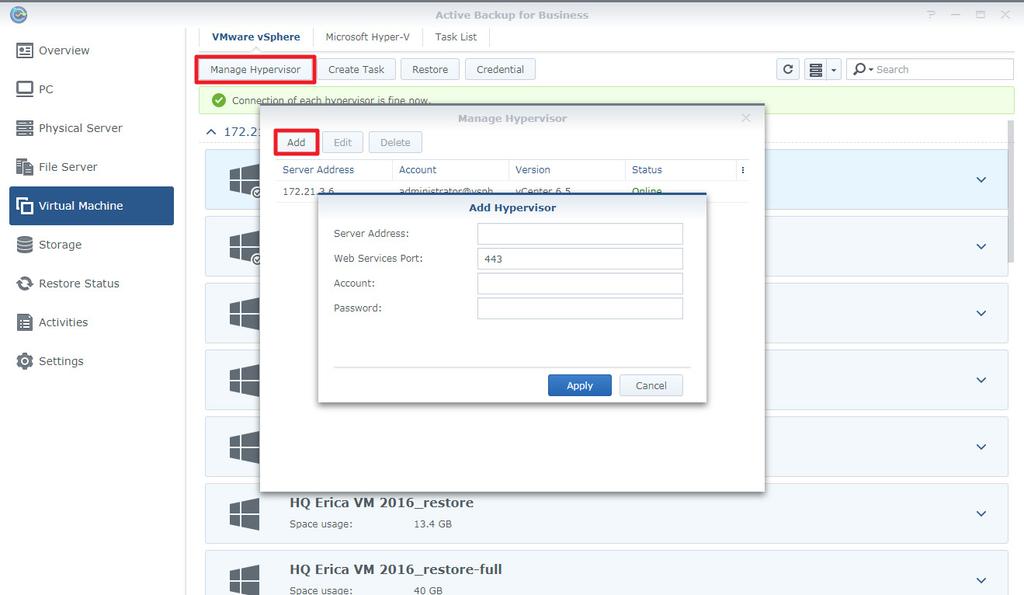Click the Restore button
The width and height of the screenshot is (1024, 595).
tap(430, 69)
